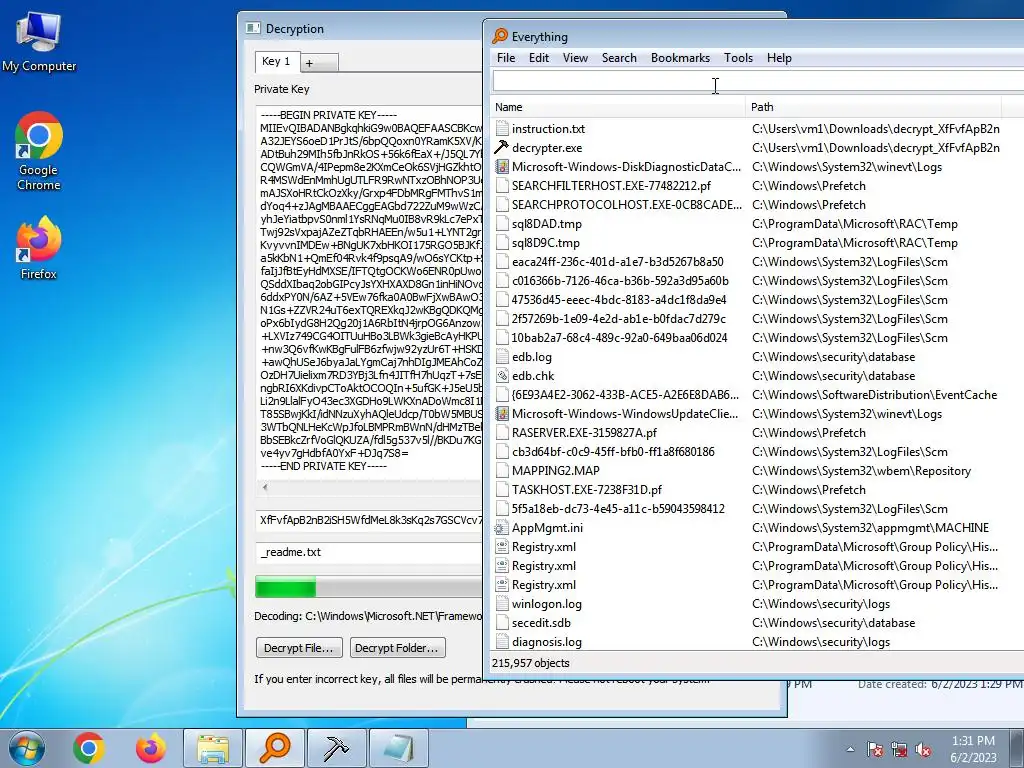1024x768 pixels.
Task: Click the Decrypt Folder... button
Action: 398,648
